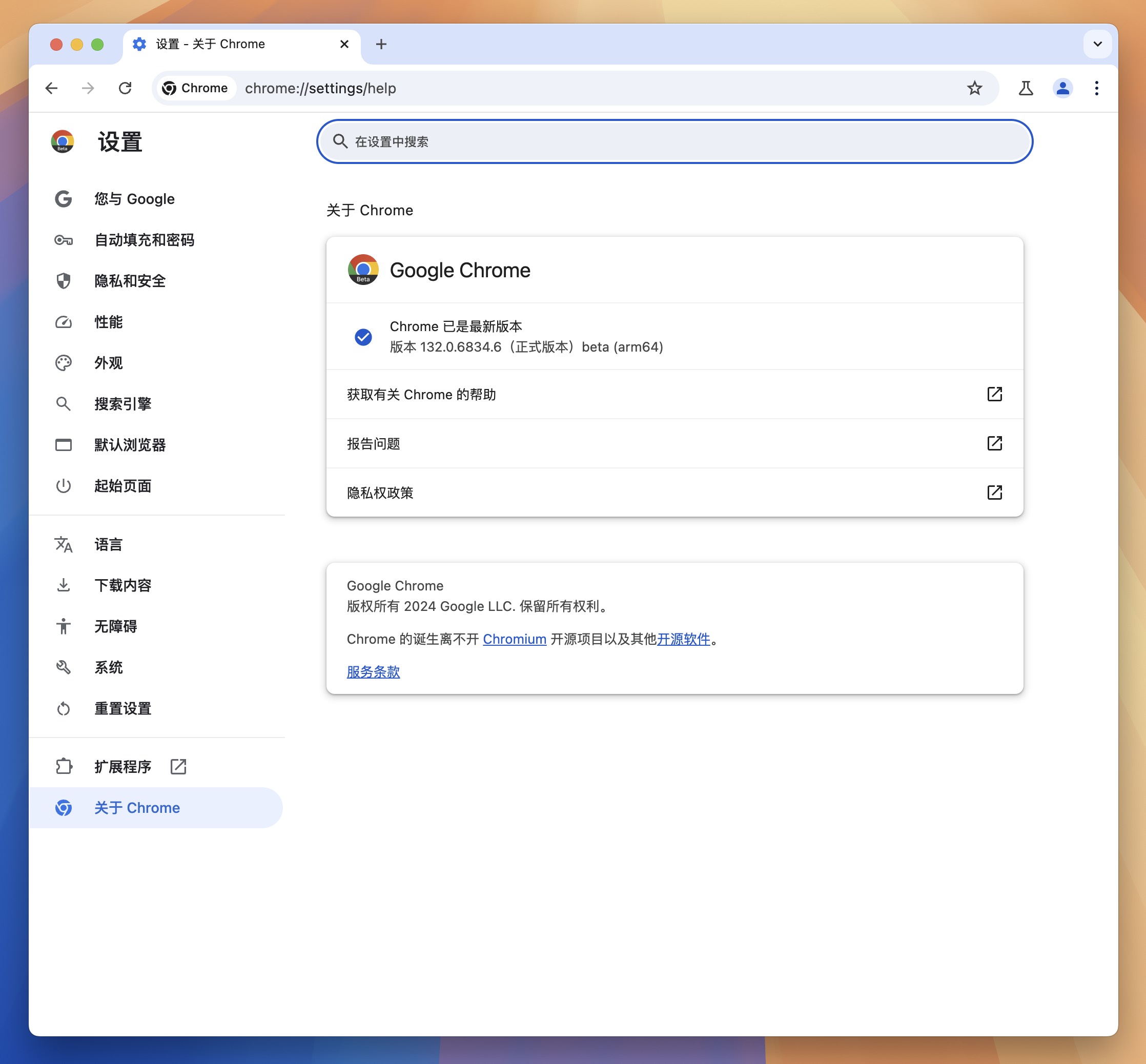Viewport: 1146px width, 1064px height.
Task: Open 语言 settings
Action: tap(156, 545)
